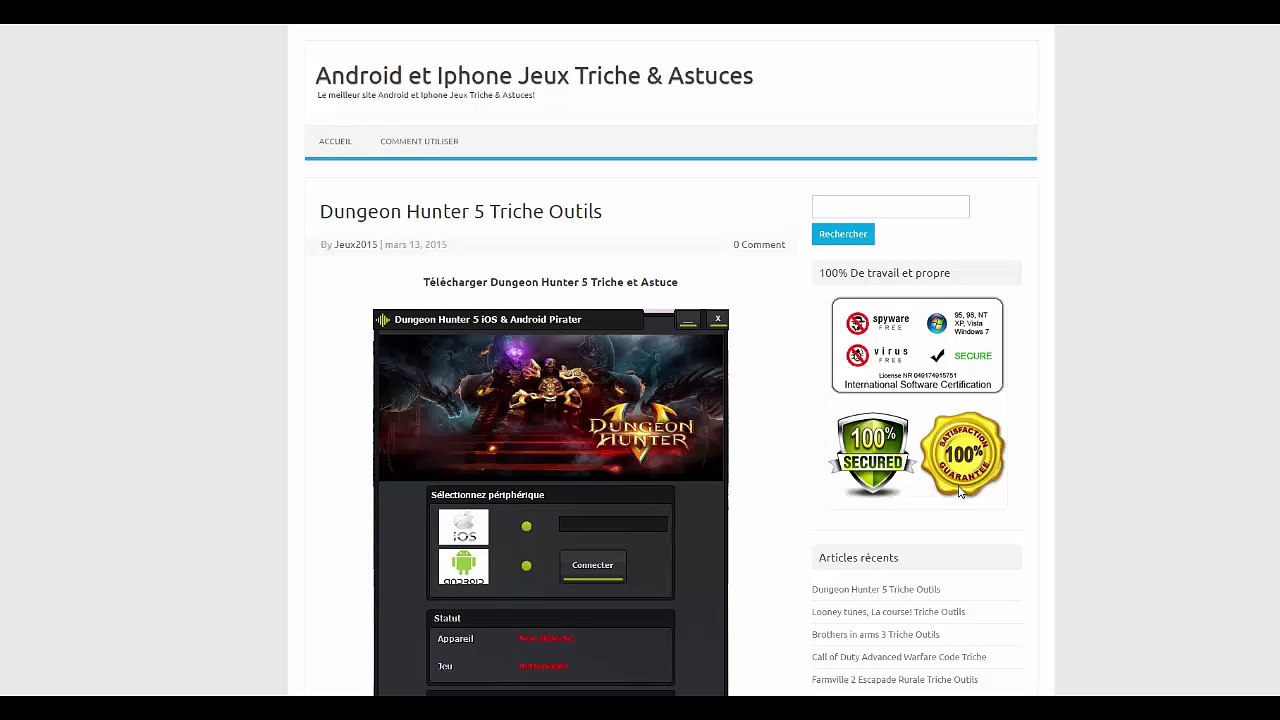Open Farmville 2 Escapade Rurale Triche Outils

click(895, 680)
